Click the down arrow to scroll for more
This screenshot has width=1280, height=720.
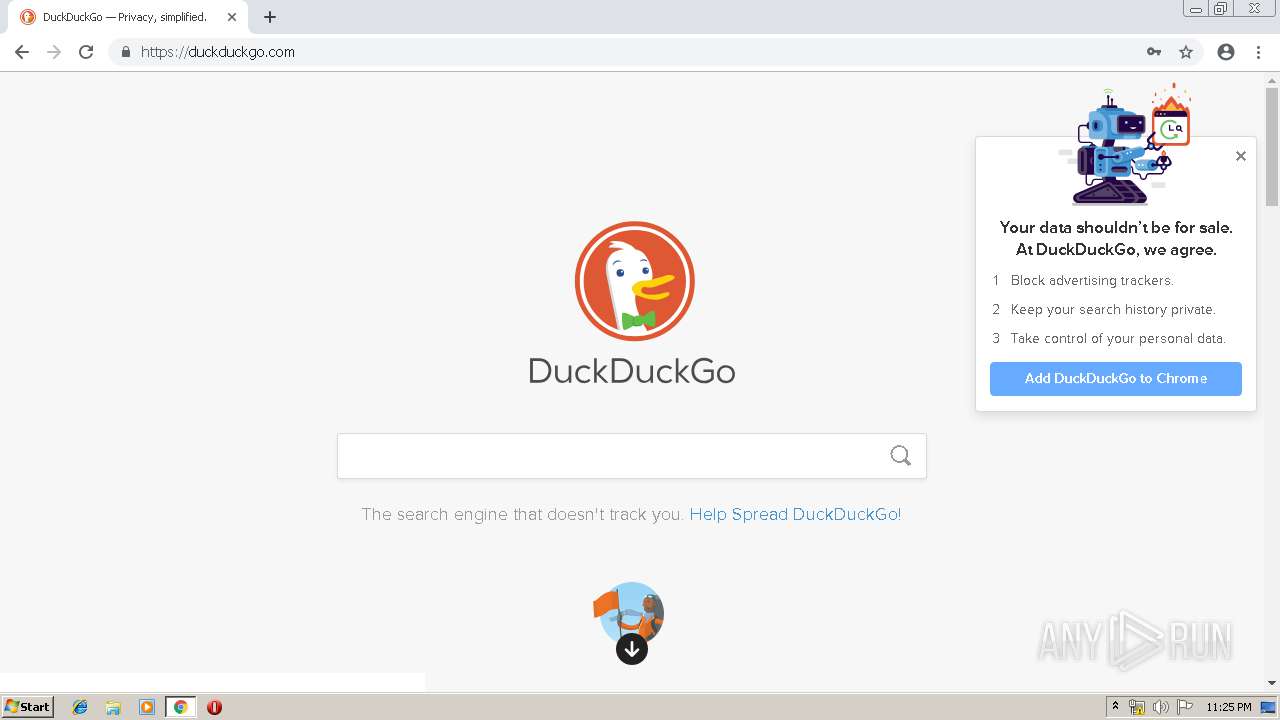pos(631,649)
